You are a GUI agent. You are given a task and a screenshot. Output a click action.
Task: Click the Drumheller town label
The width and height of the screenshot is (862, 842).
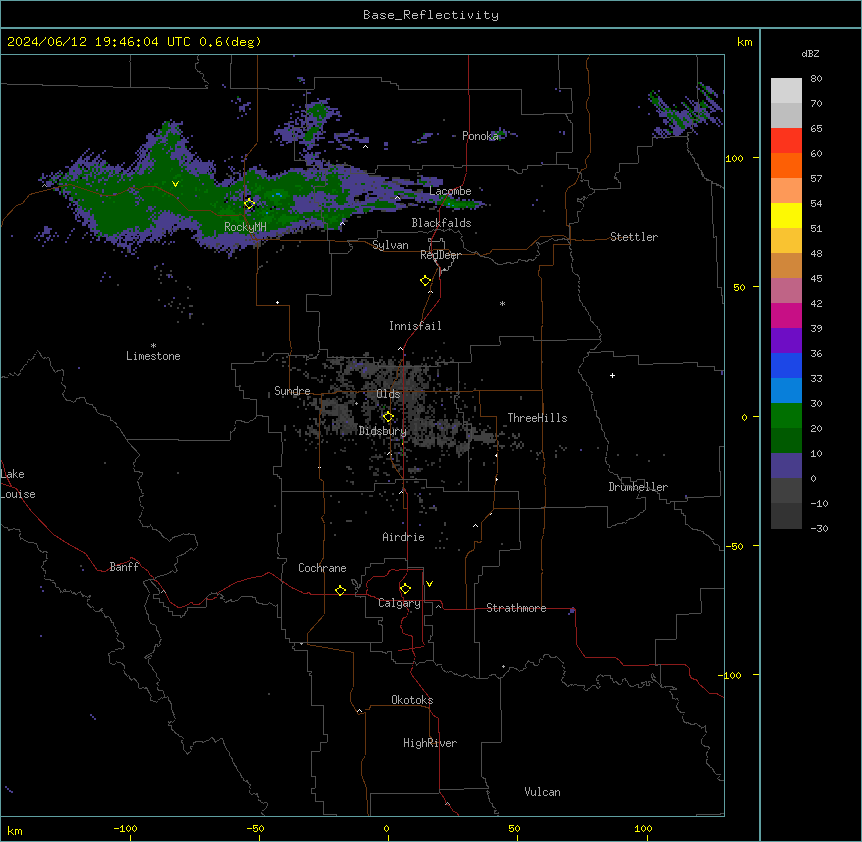click(638, 487)
